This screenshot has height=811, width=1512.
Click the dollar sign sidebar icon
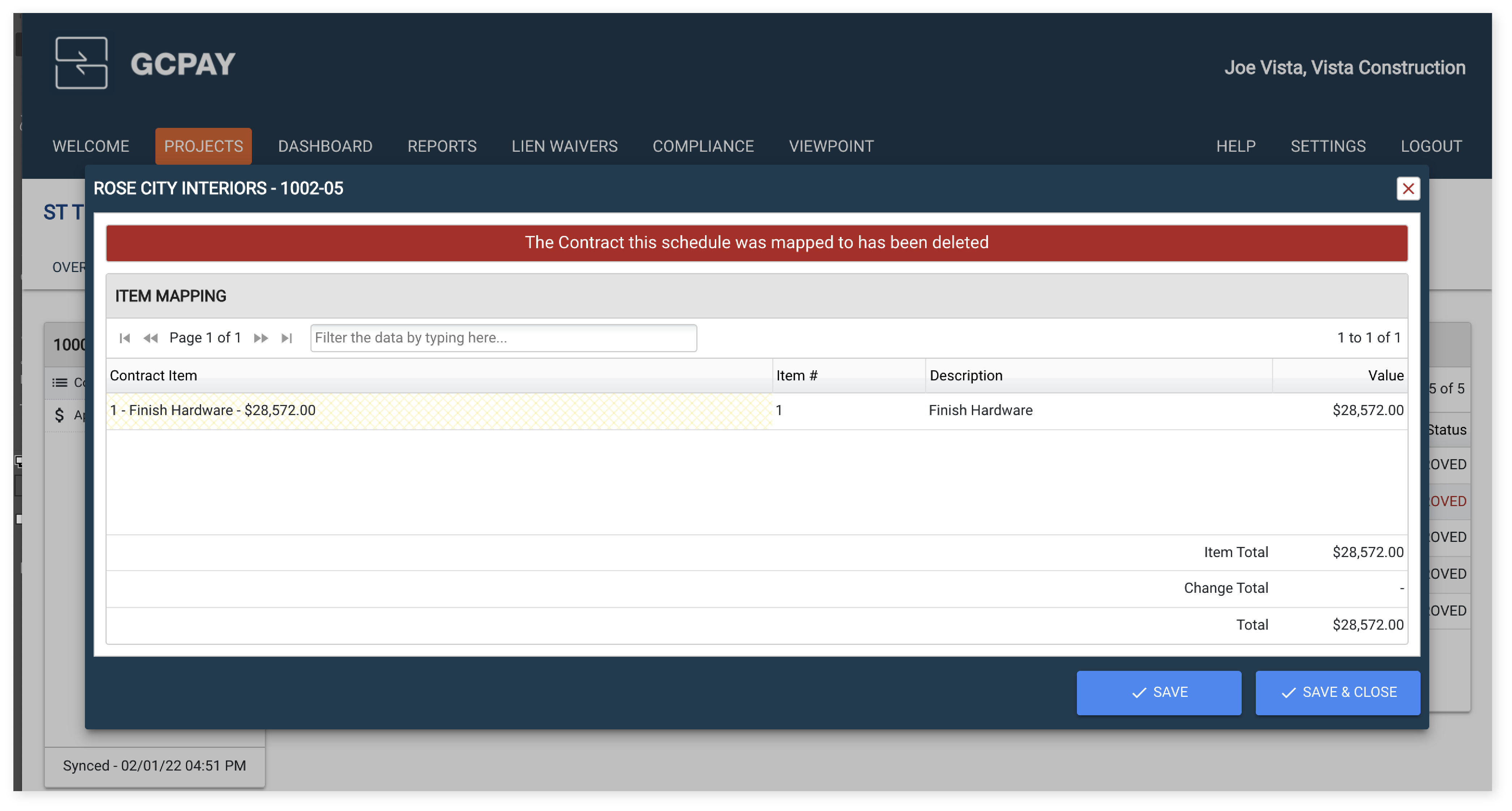(59, 415)
